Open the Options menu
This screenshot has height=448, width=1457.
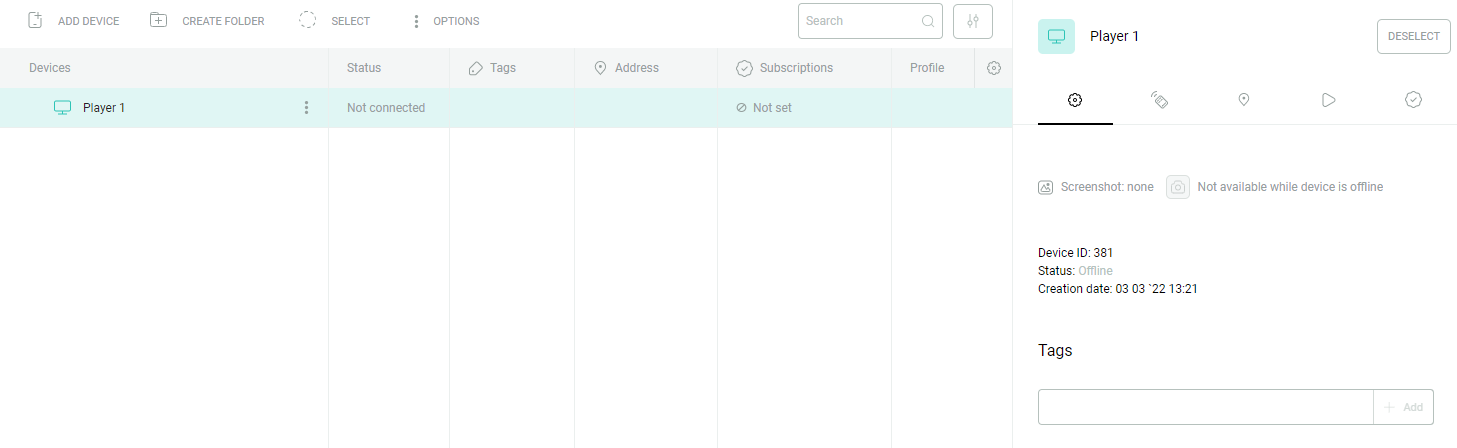coord(445,21)
